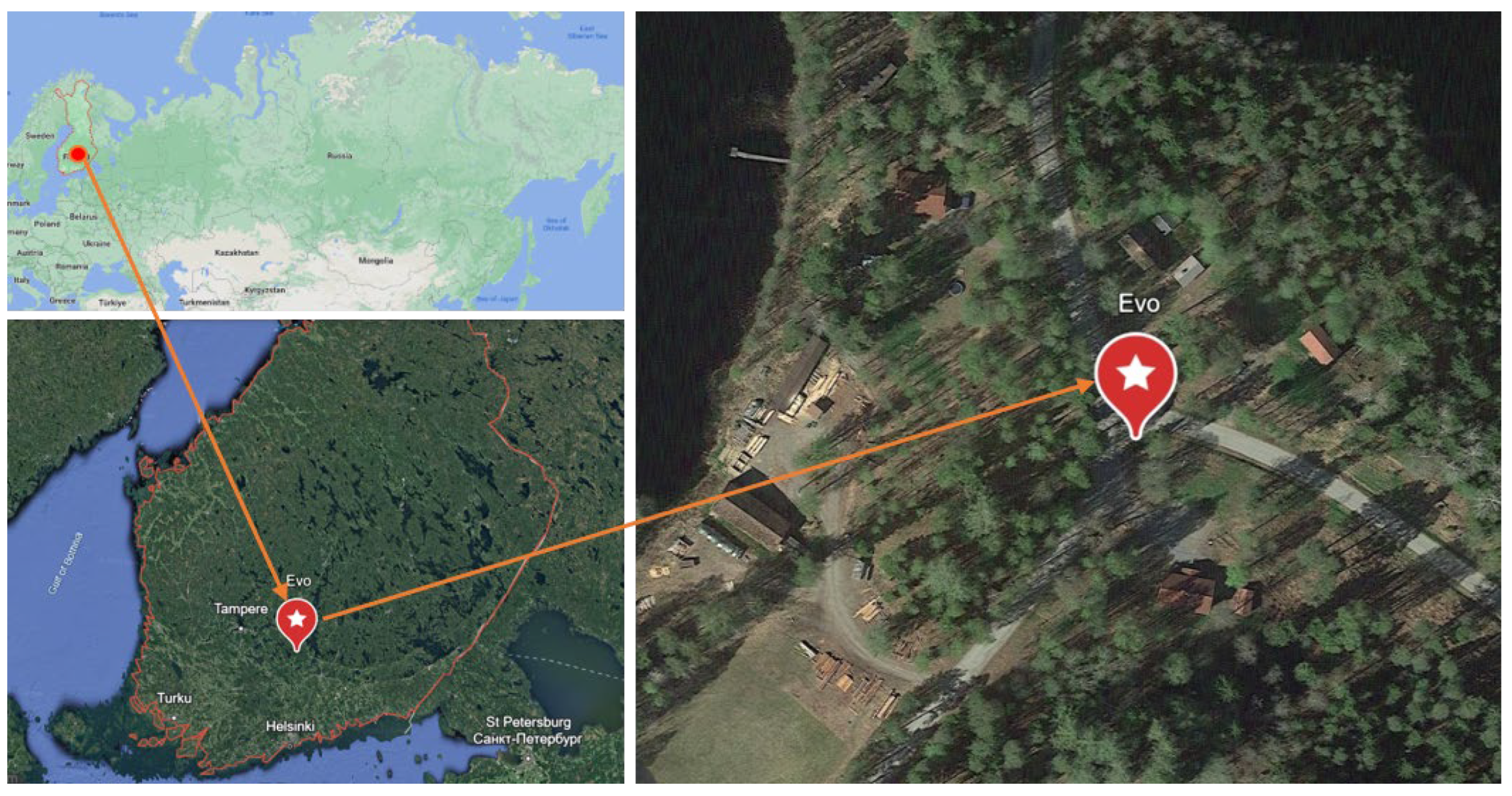1512x796 pixels.
Task: Click the red dot on Finland in world map
Action: [x=78, y=154]
